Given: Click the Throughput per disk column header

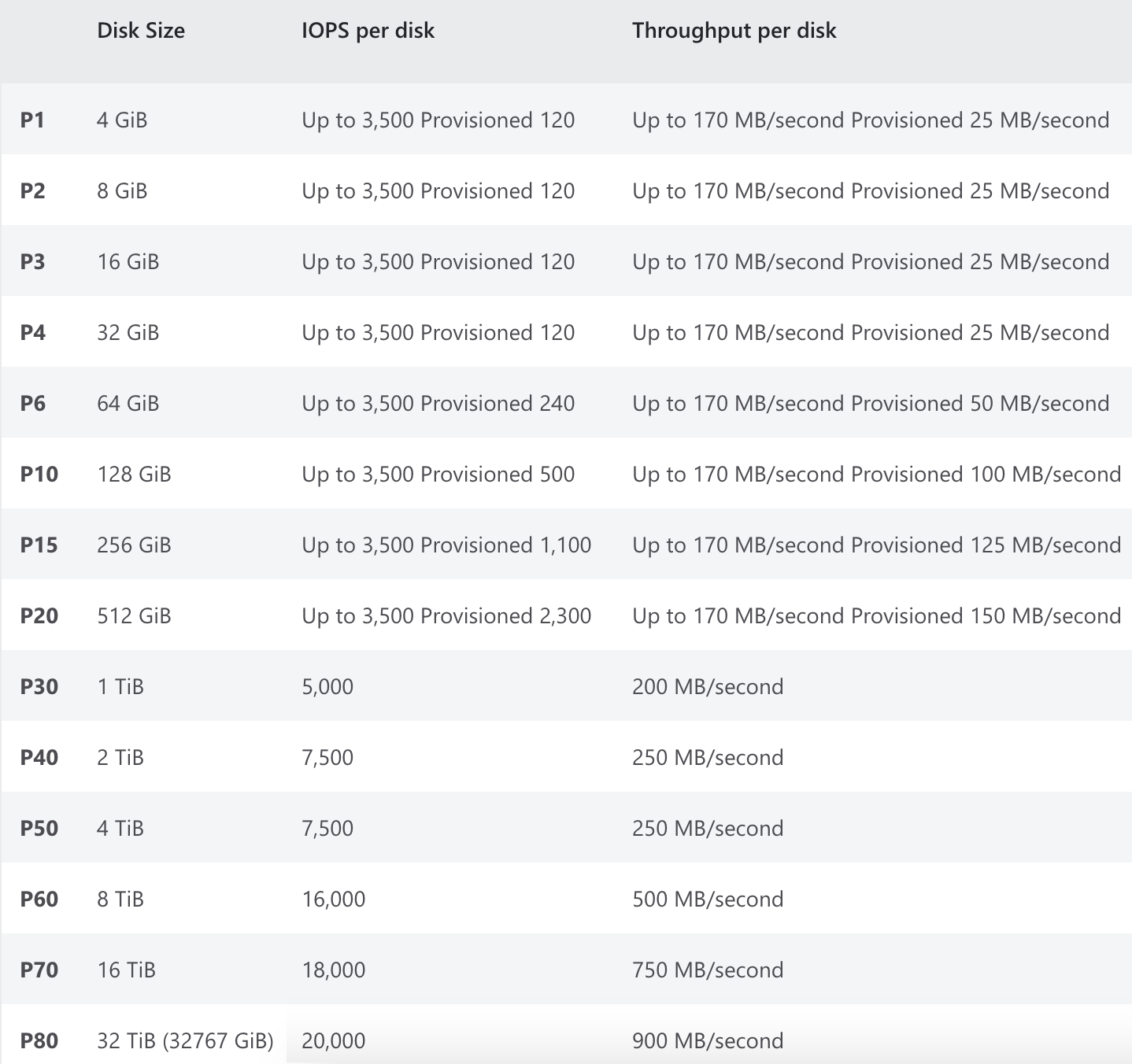Looking at the screenshot, I should [x=734, y=31].
